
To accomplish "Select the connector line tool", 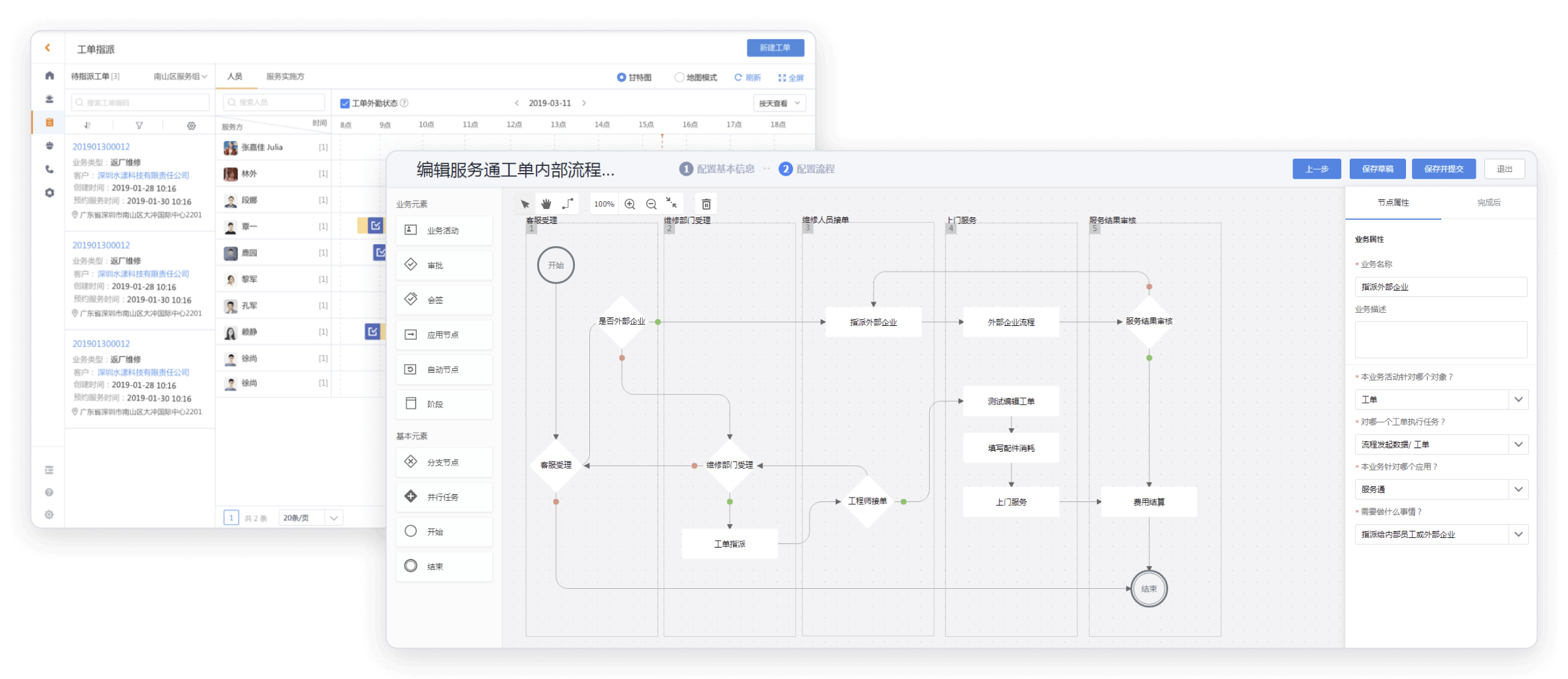I will point(568,204).
